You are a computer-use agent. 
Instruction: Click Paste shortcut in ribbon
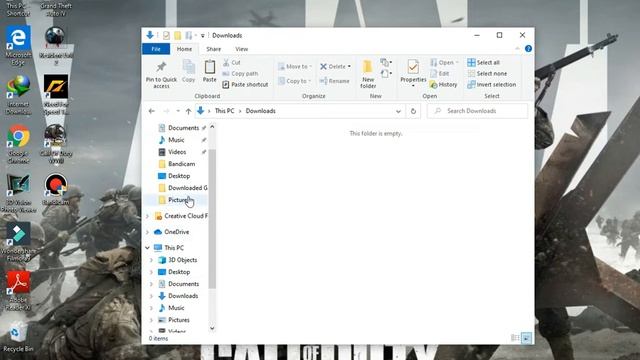coord(245,84)
